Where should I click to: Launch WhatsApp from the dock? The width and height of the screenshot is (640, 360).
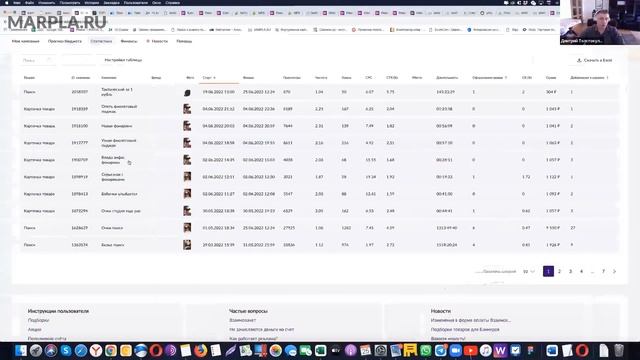[x=425, y=351]
